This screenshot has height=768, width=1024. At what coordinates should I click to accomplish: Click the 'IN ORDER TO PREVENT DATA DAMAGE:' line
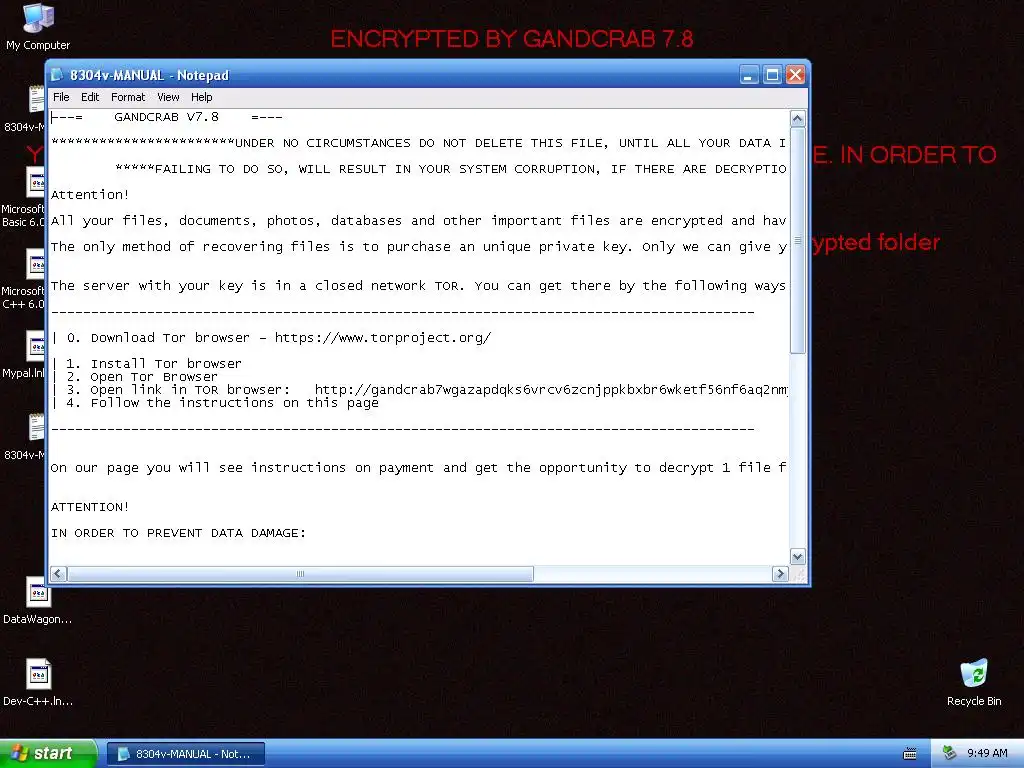tap(178, 533)
